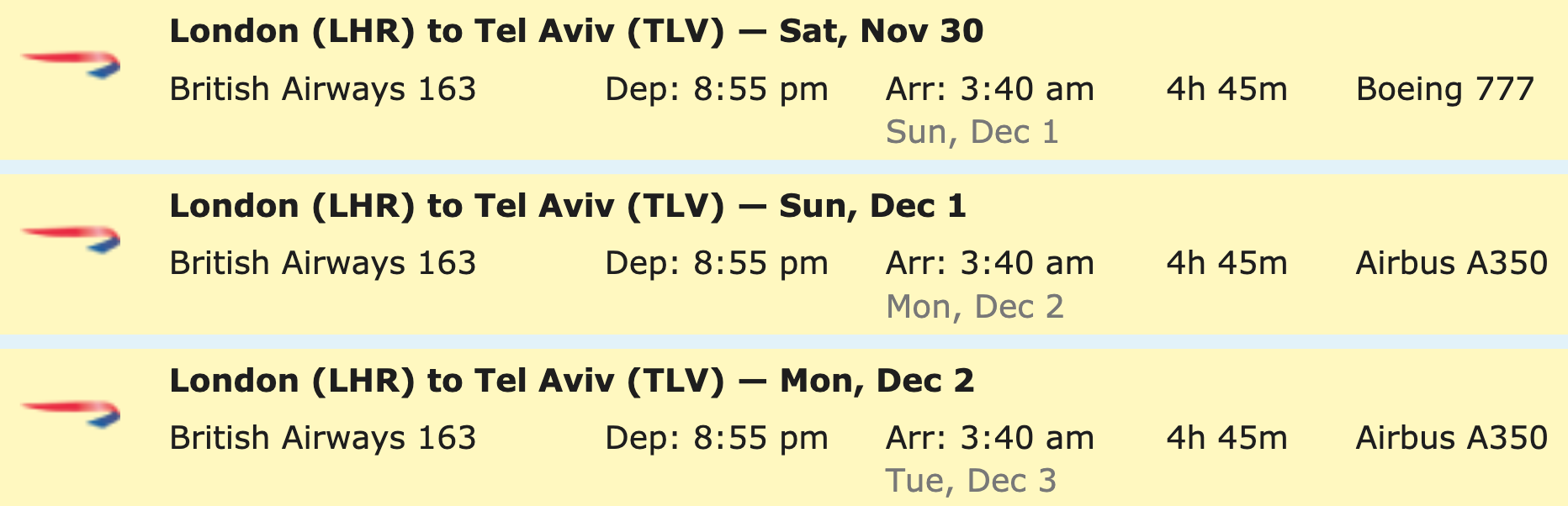This screenshot has width=1568, height=506.
Task: Click British Airways logo for Dec 2 flight
Action: pyautogui.click(x=71, y=414)
